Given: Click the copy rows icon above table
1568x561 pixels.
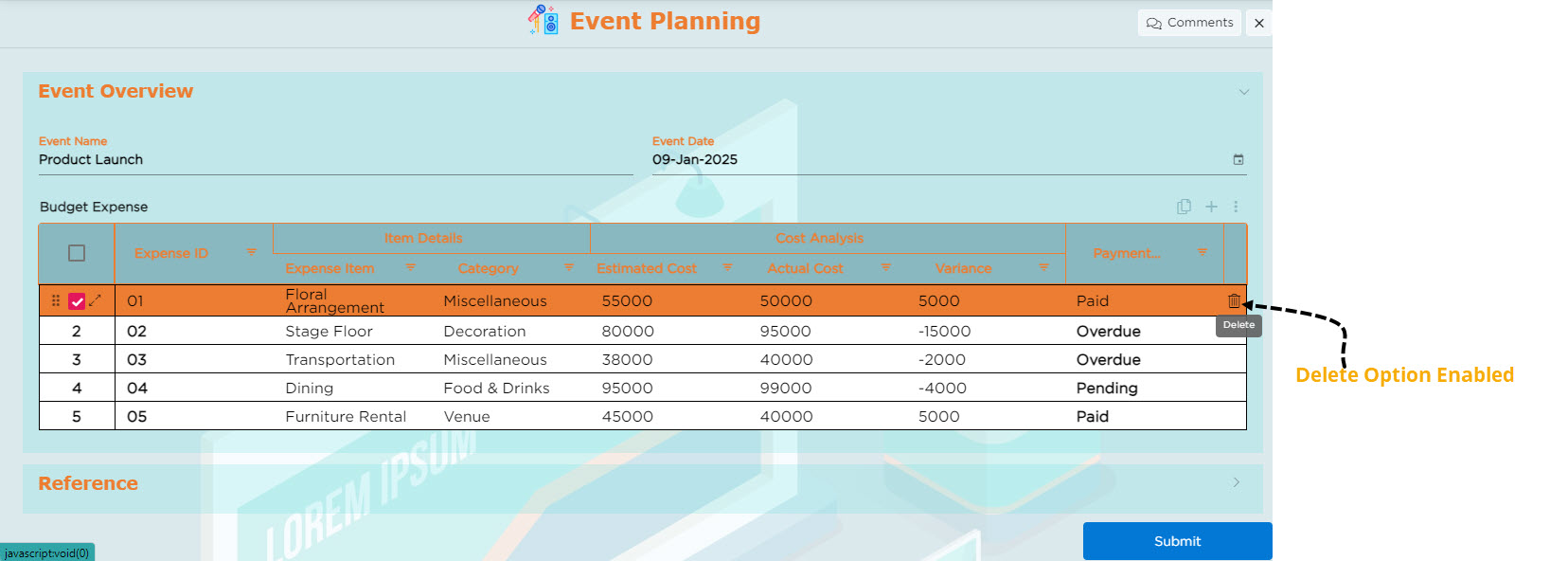Looking at the screenshot, I should pyautogui.click(x=1184, y=207).
